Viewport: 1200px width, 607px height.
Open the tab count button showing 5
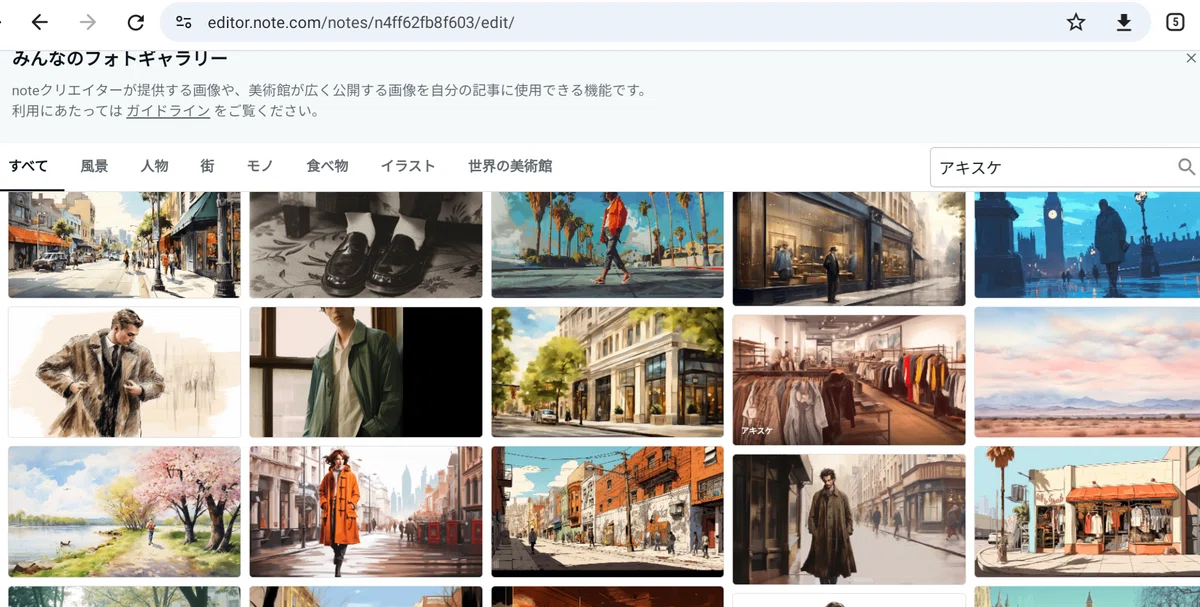pos(1176,22)
